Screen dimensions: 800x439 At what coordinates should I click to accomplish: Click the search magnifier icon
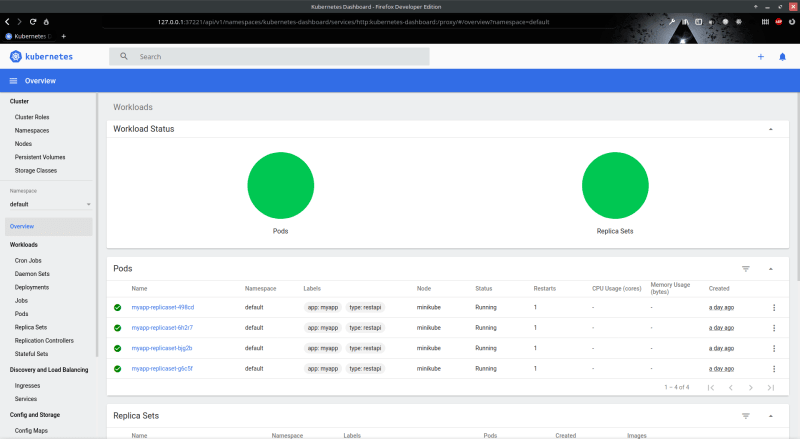[x=123, y=56]
